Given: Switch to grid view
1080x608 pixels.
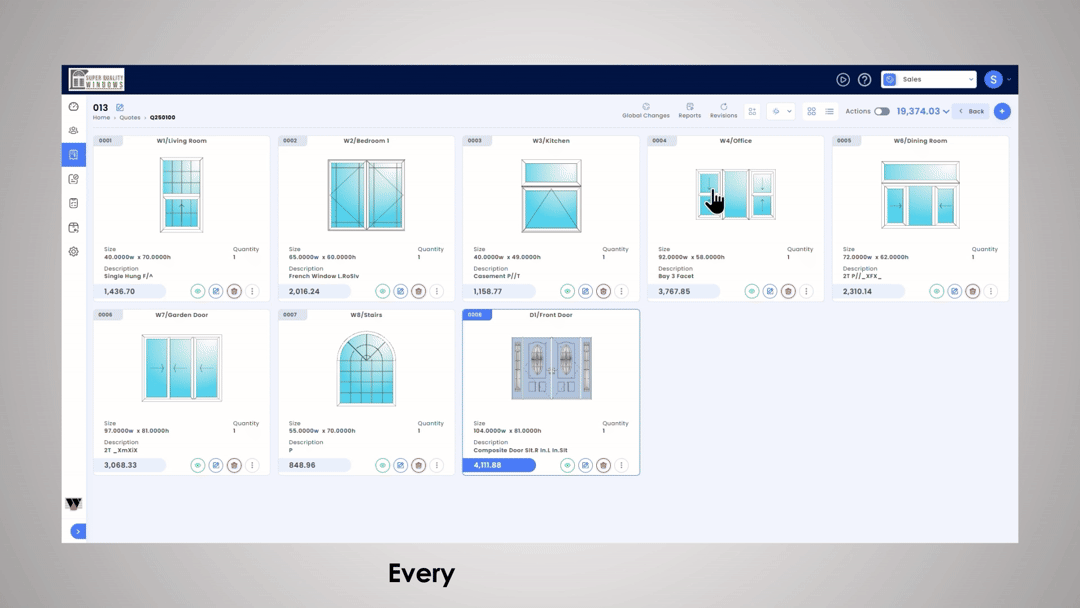Looking at the screenshot, I should (x=811, y=112).
